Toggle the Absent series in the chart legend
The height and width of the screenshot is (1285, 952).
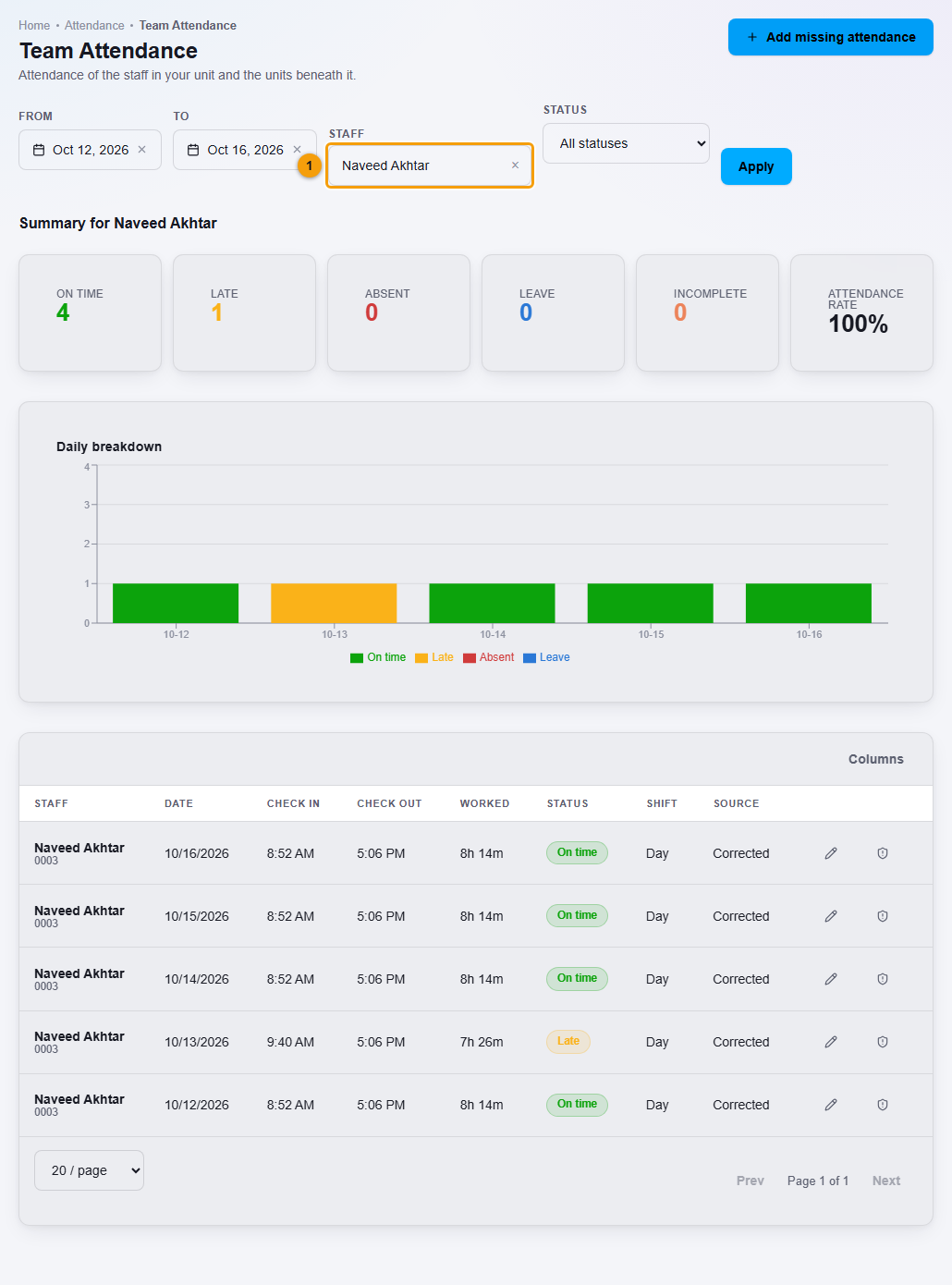(489, 657)
